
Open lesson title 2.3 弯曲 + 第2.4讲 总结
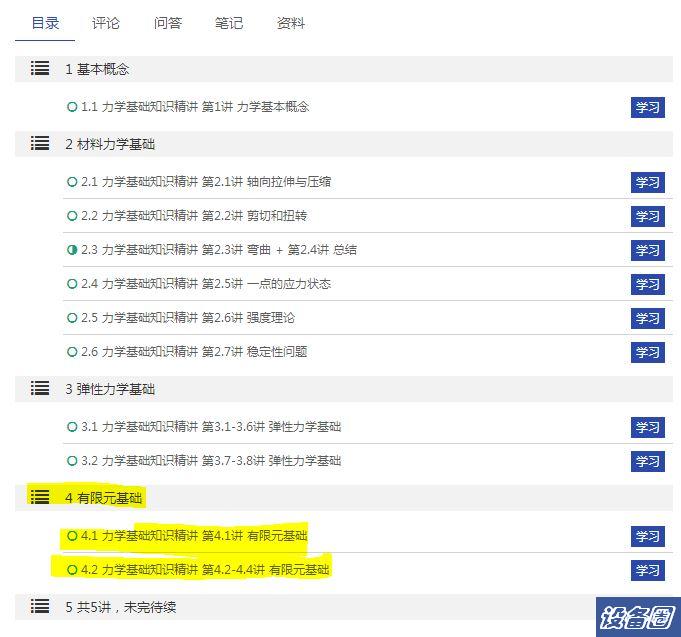click(219, 250)
